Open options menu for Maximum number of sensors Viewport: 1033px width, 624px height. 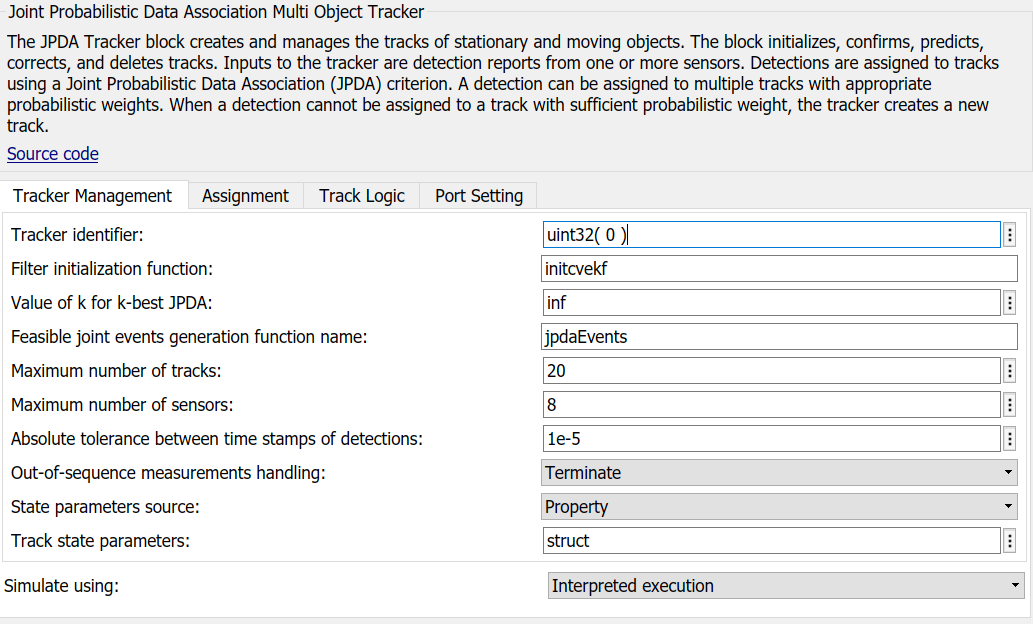point(1010,405)
